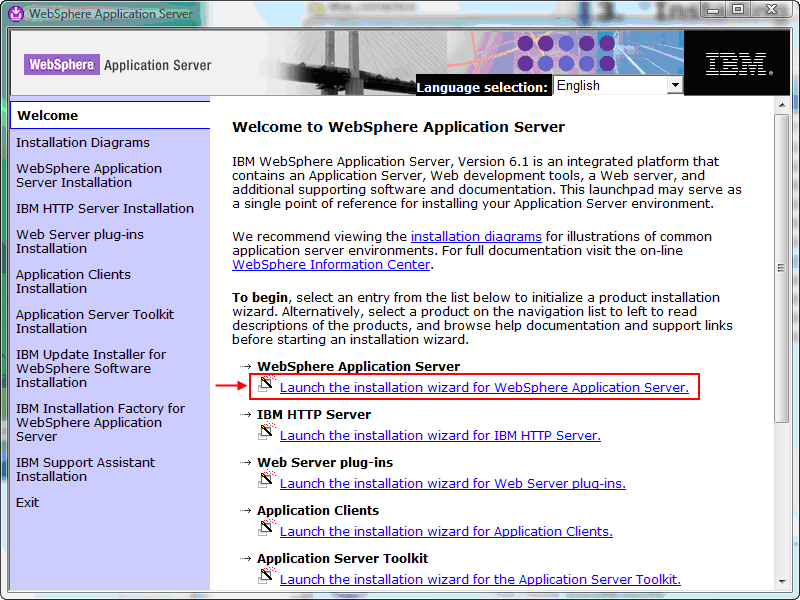Screen dimensions: 800x600
Task: Open WebSphere Application Server Installation page
Action: tap(89, 176)
